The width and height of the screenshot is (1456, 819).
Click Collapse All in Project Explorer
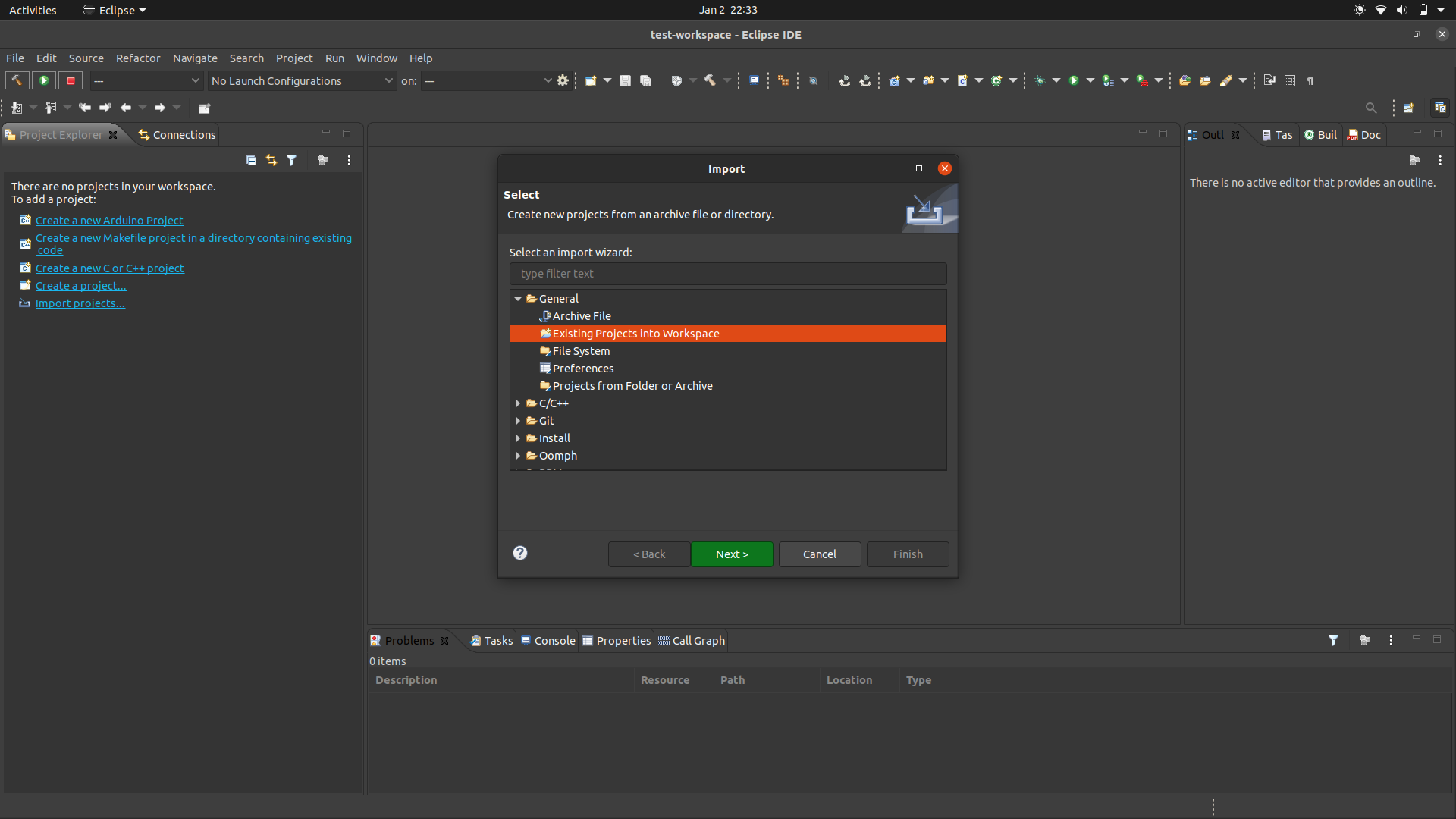[251, 160]
